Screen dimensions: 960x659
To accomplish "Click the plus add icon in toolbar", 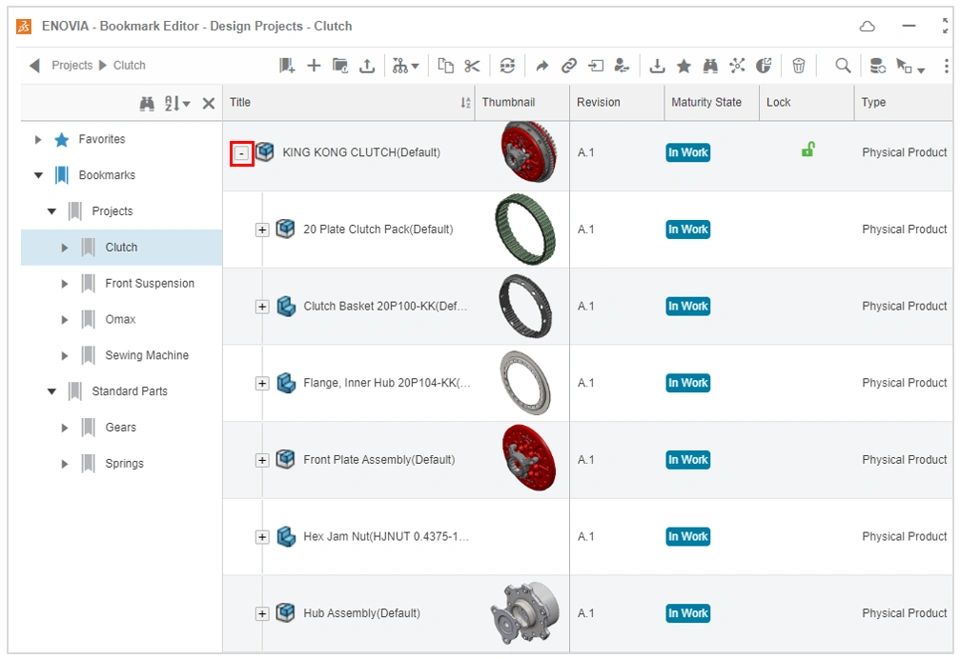I will 313,66.
